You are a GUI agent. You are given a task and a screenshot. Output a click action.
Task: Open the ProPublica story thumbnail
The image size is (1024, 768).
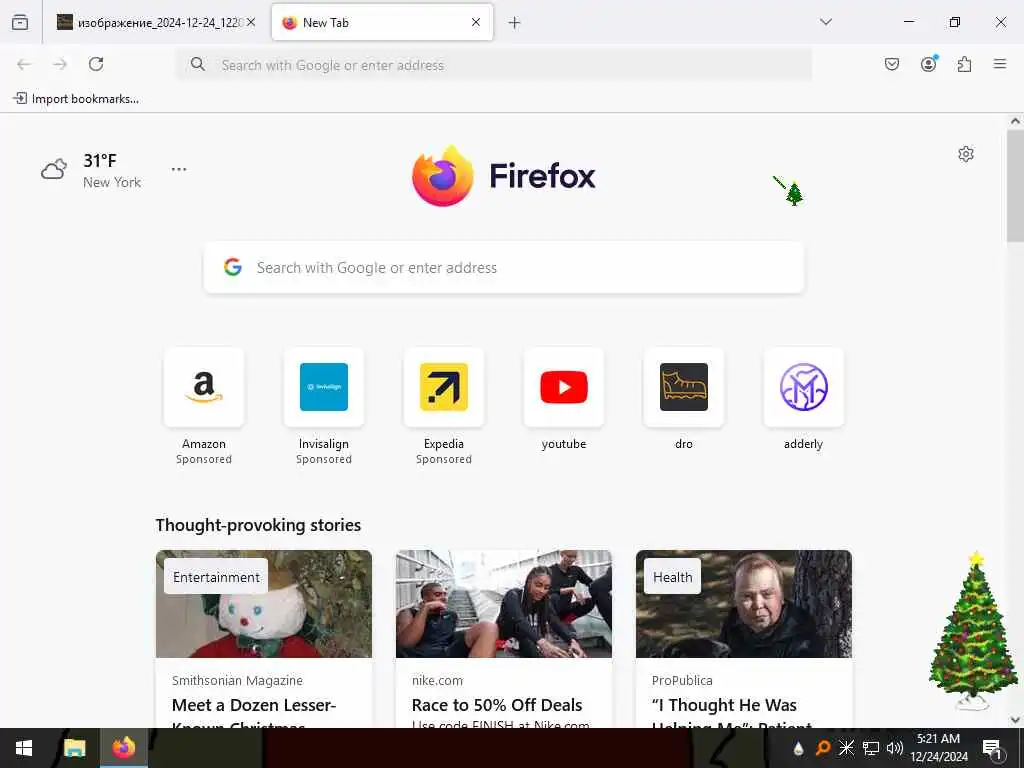(x=744, y=604)
